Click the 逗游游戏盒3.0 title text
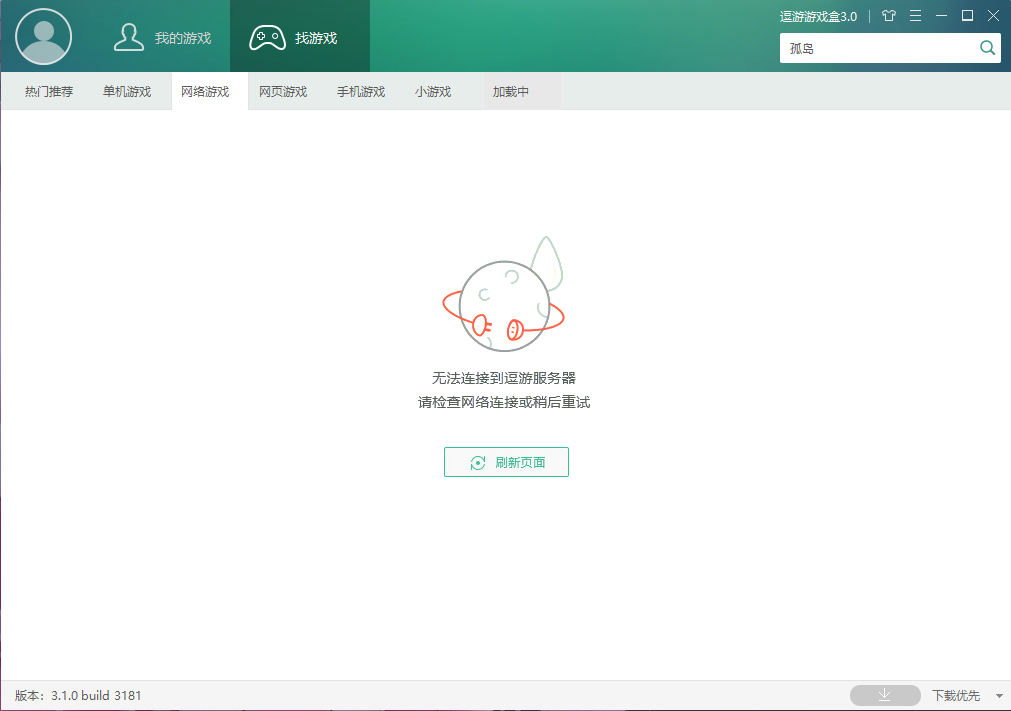This screenshot has width=1011, height=711. pyautogui.click(x=818, y=17)
